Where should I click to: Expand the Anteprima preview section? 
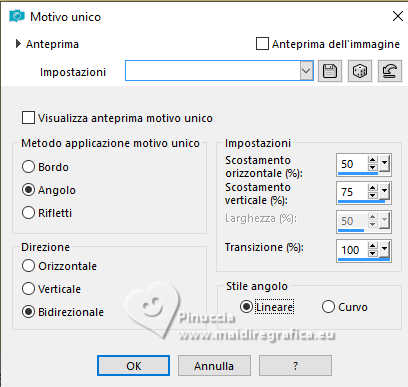[18, 44]
